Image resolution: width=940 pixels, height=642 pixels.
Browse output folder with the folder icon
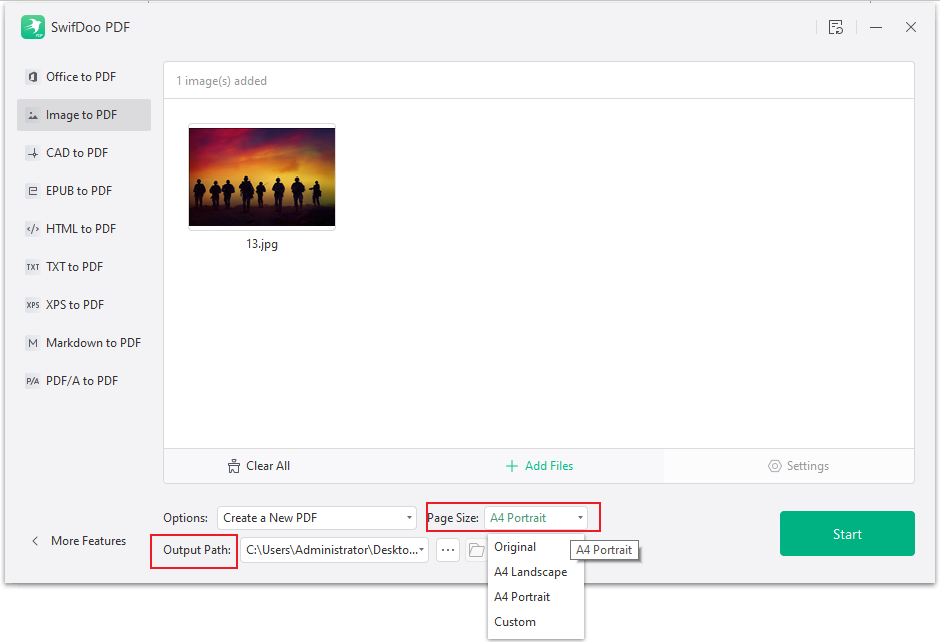point(477,550)
